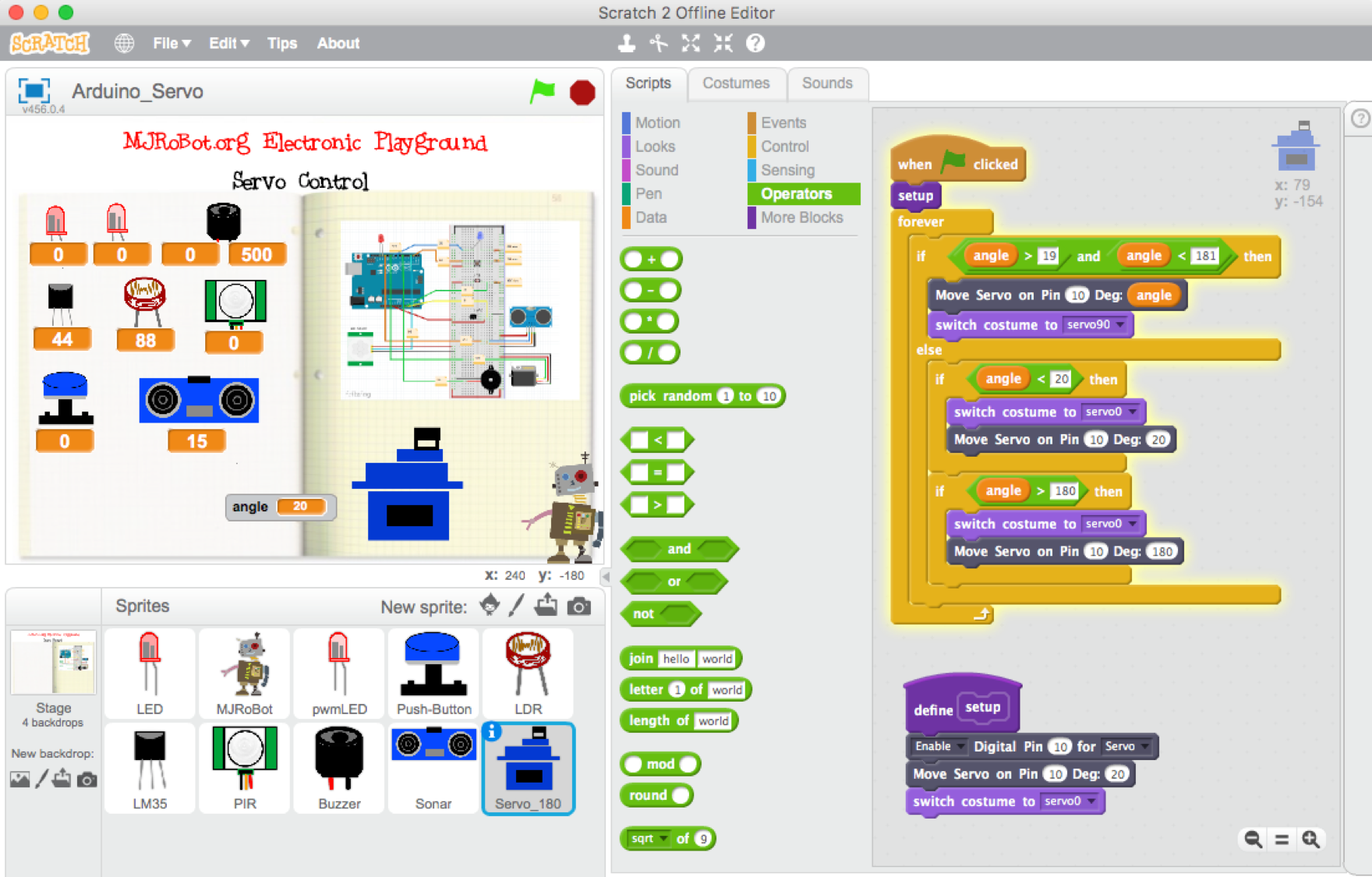The image size is (1372, 877).
Task: Select the Sonar sprite thumbnail
Action: (x=433, y=768)
